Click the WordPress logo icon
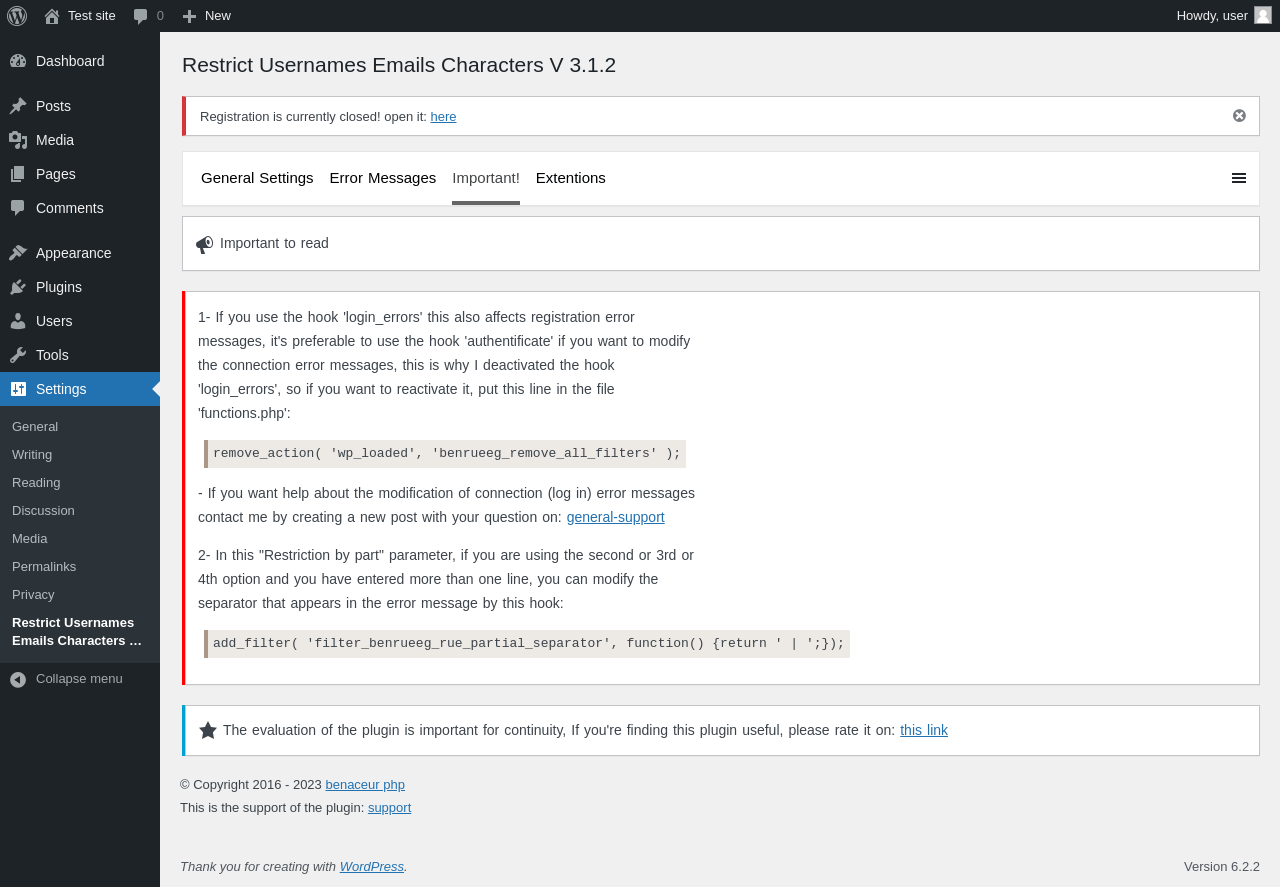 click(17, 16)
